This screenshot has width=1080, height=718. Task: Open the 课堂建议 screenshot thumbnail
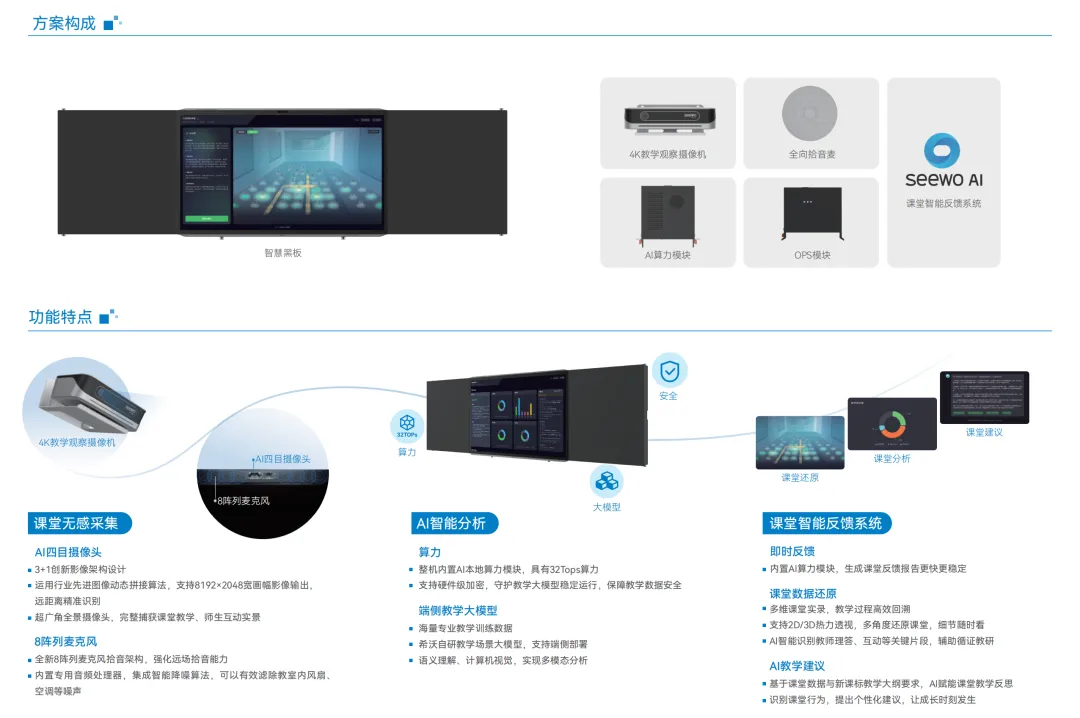coord(984,397)
